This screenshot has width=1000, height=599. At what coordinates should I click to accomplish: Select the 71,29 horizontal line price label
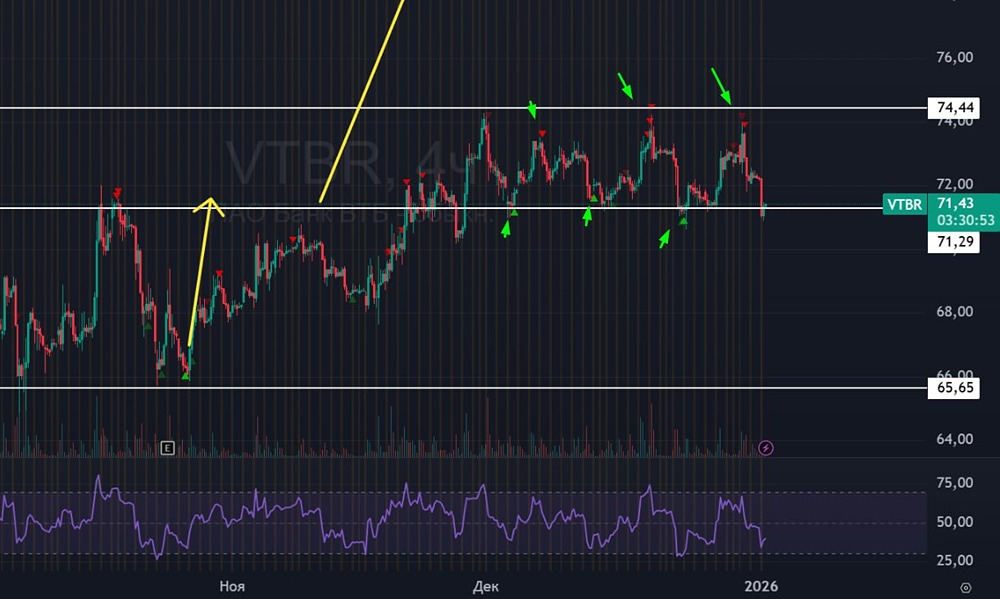[953, 241]
